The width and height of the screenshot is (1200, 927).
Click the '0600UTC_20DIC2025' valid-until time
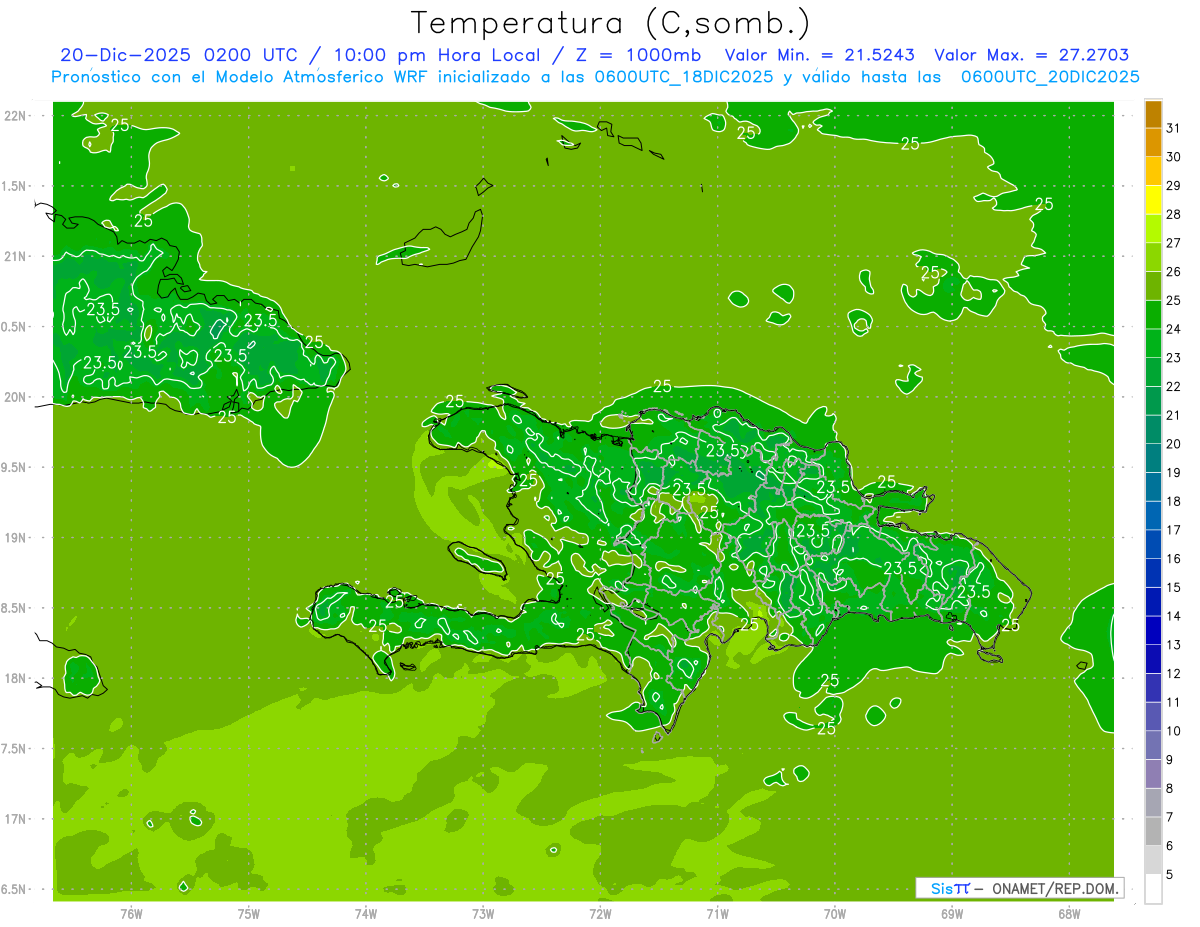pos(1050,77)
